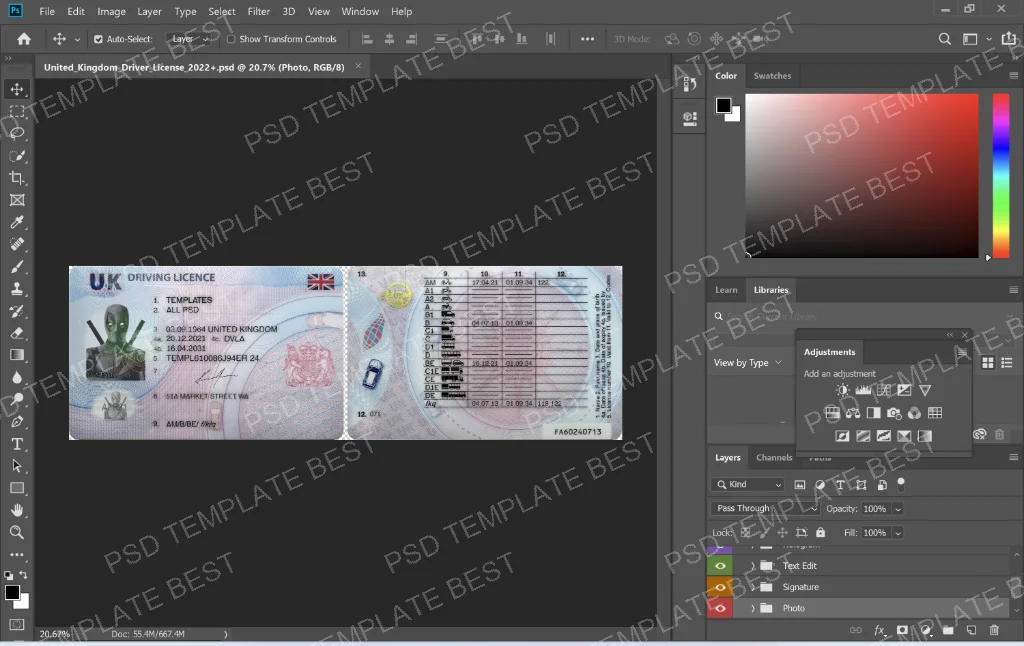The image size is (1024, 646).
Task: Click the three-dot options bar overflow button
Action: [x=587, y=39]
